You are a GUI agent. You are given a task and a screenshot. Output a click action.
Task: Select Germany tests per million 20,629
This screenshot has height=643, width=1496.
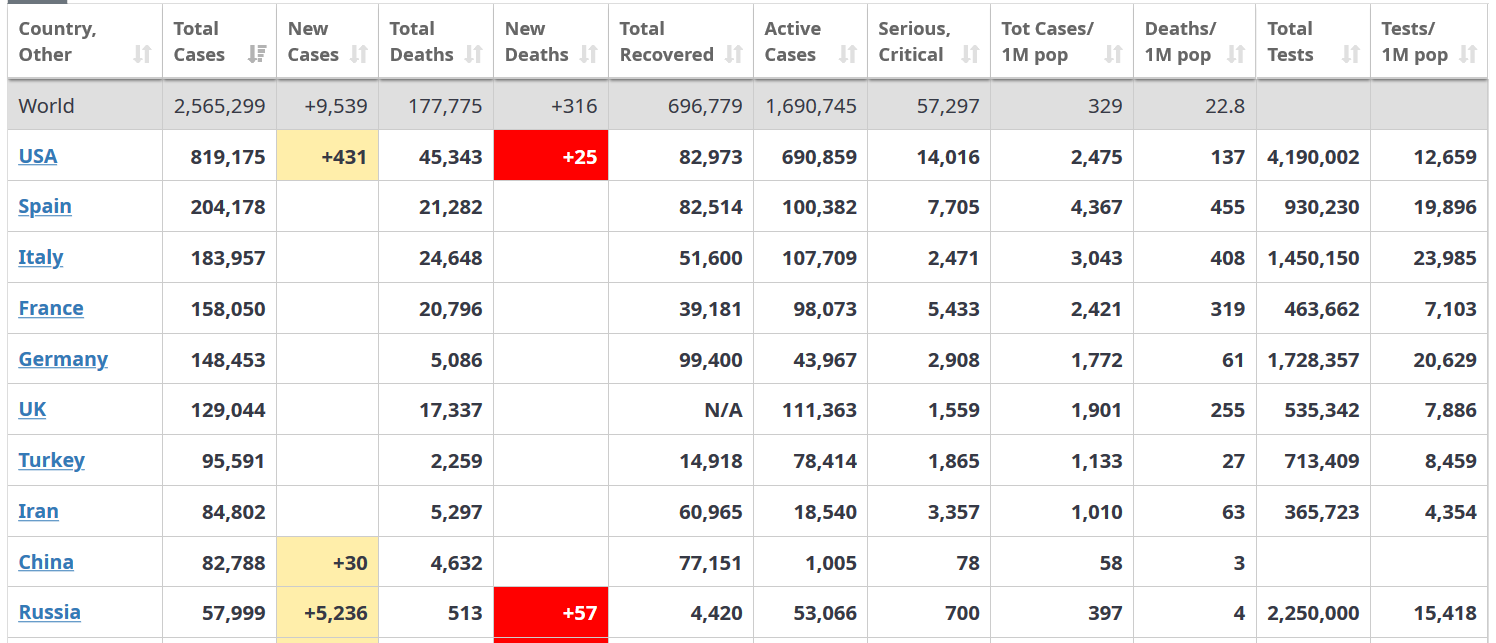(x=1445, y=360)
